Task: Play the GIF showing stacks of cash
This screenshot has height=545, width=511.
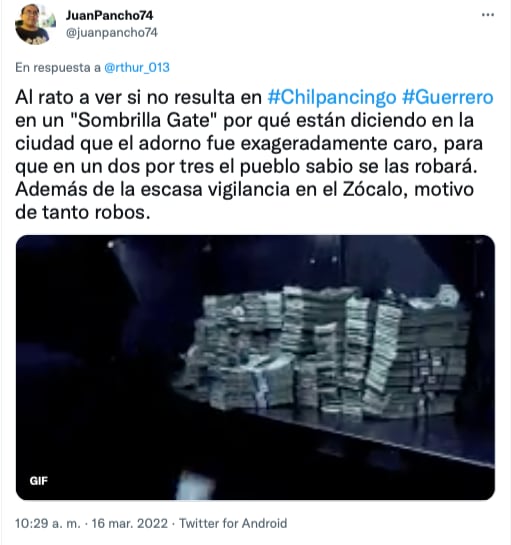Action: tap(255, 368)
